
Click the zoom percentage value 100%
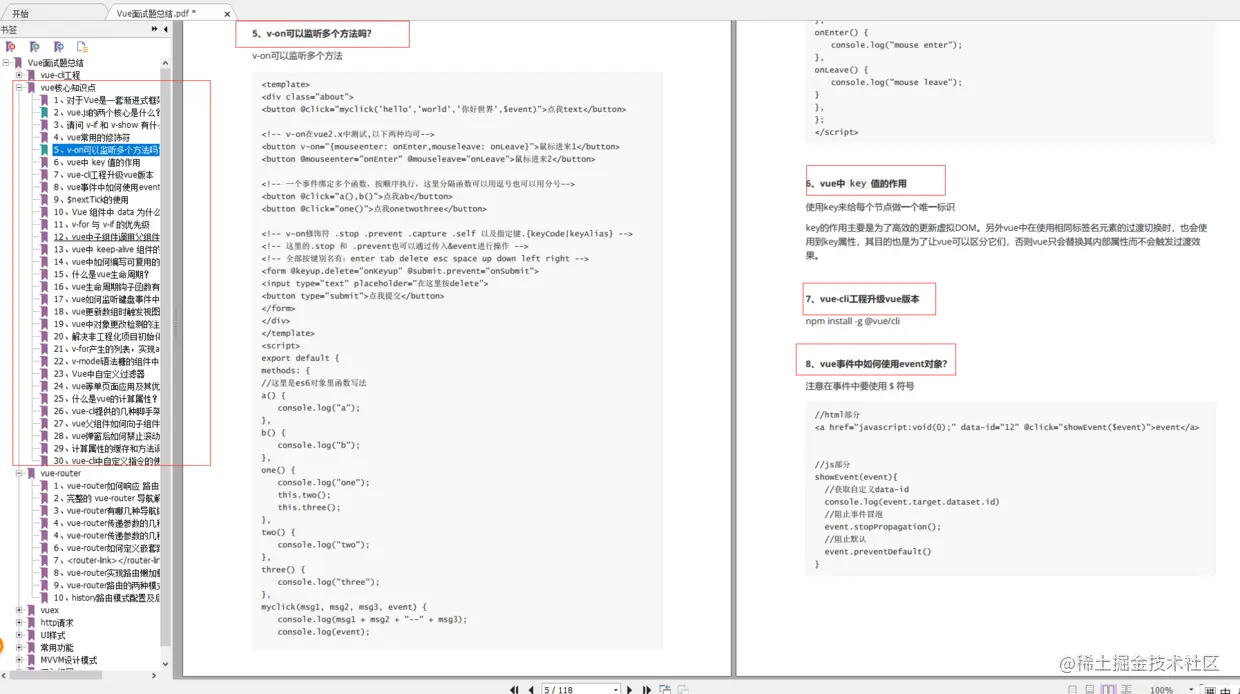tap(1161, 689)
